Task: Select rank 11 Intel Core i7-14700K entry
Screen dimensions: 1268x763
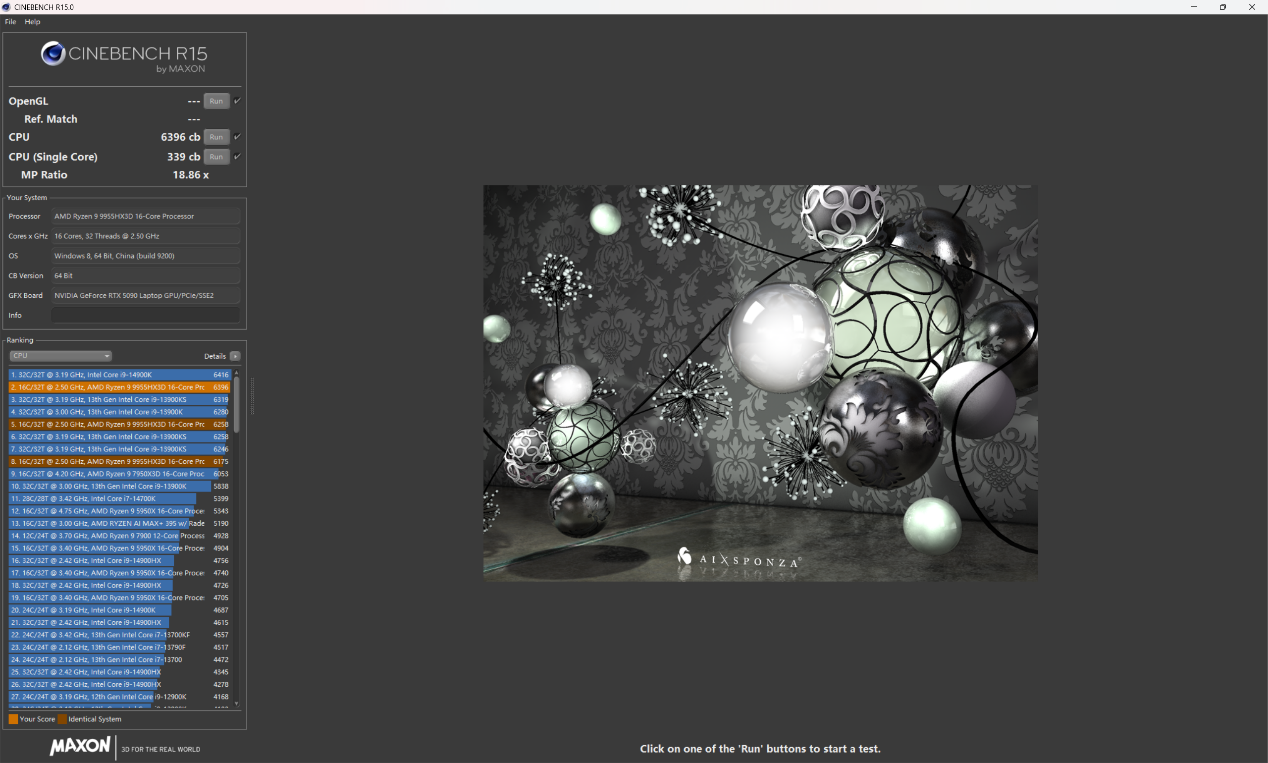Action: [x=120, y=498]
